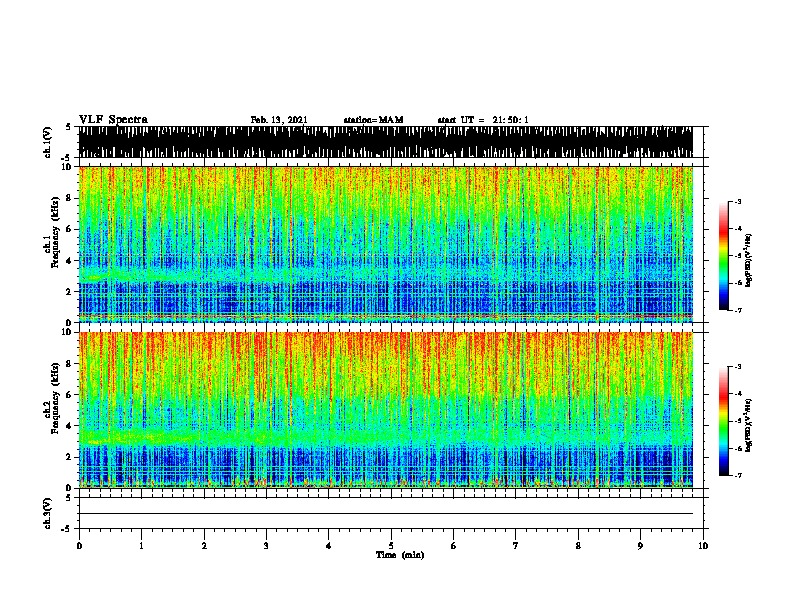Click the ch.1 waveform panel at top

pyautogui.click(x=386, y=142)
